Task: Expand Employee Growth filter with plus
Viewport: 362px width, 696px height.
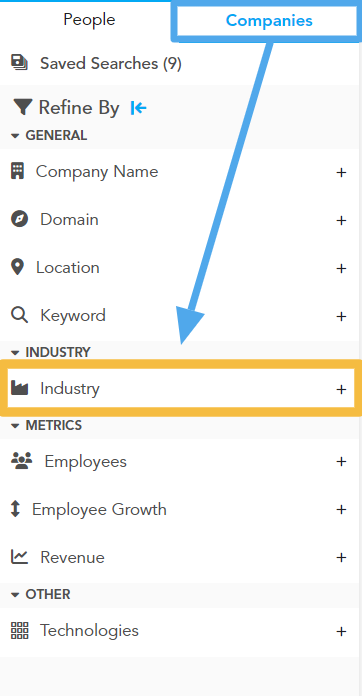Action: (341, 509)
